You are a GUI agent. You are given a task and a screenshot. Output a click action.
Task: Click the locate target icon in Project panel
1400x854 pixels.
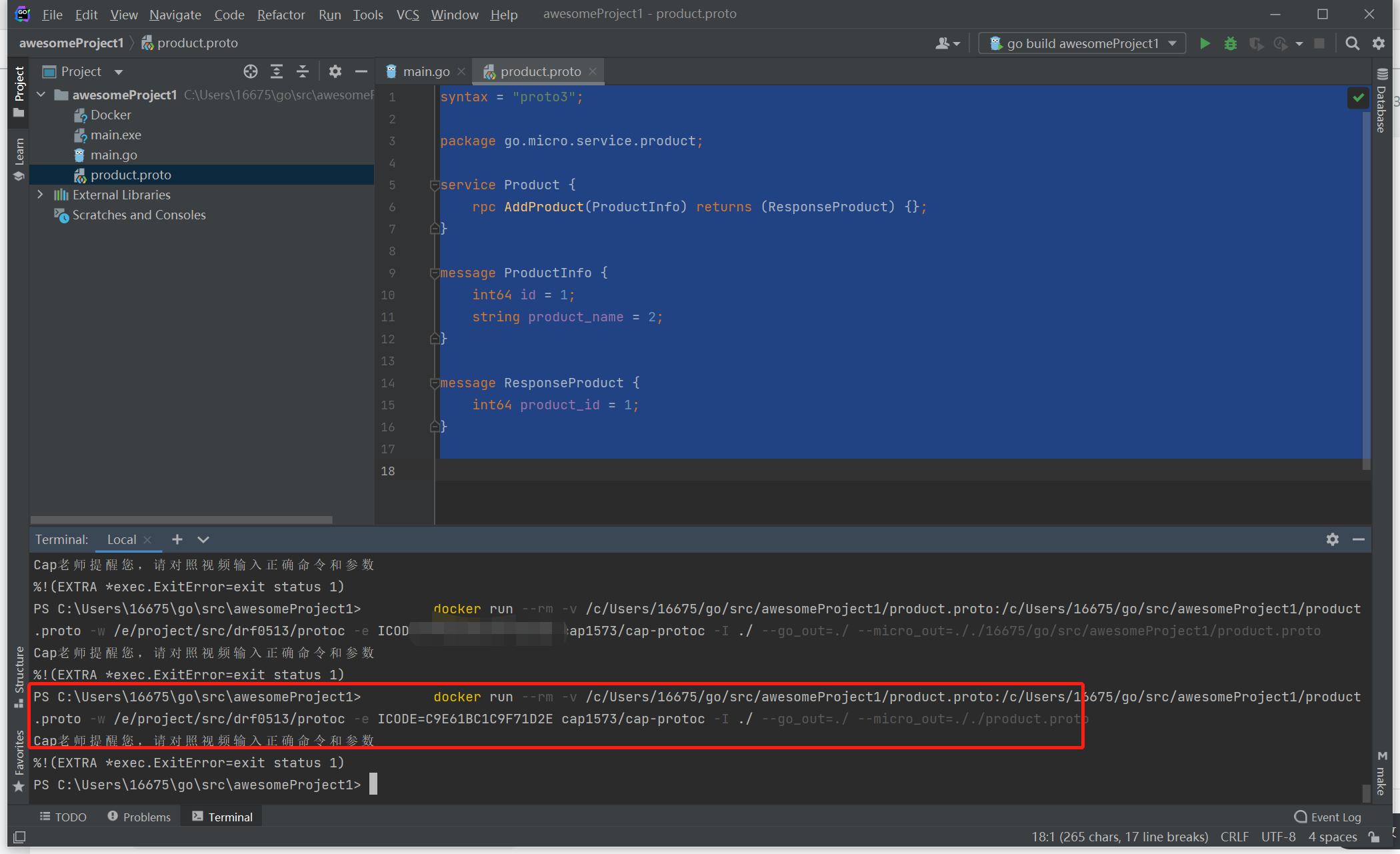coord(250,71)
